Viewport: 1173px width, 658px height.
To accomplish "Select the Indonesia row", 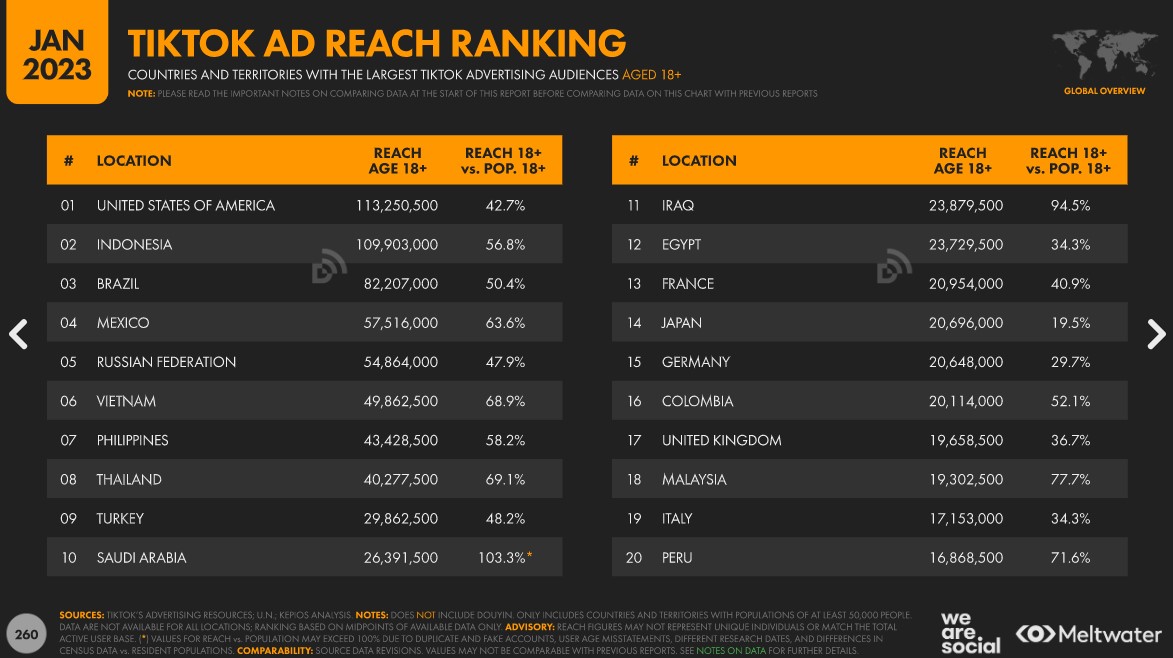I will tap(304, 244).
